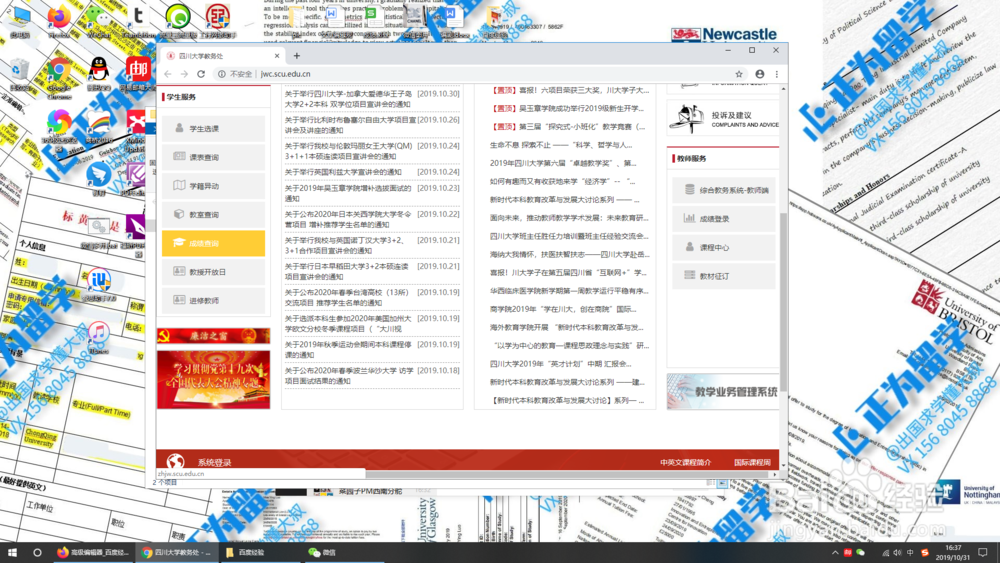Open Chrome profile avatar
Screen dimensions: 1000x563
(760, 74)
